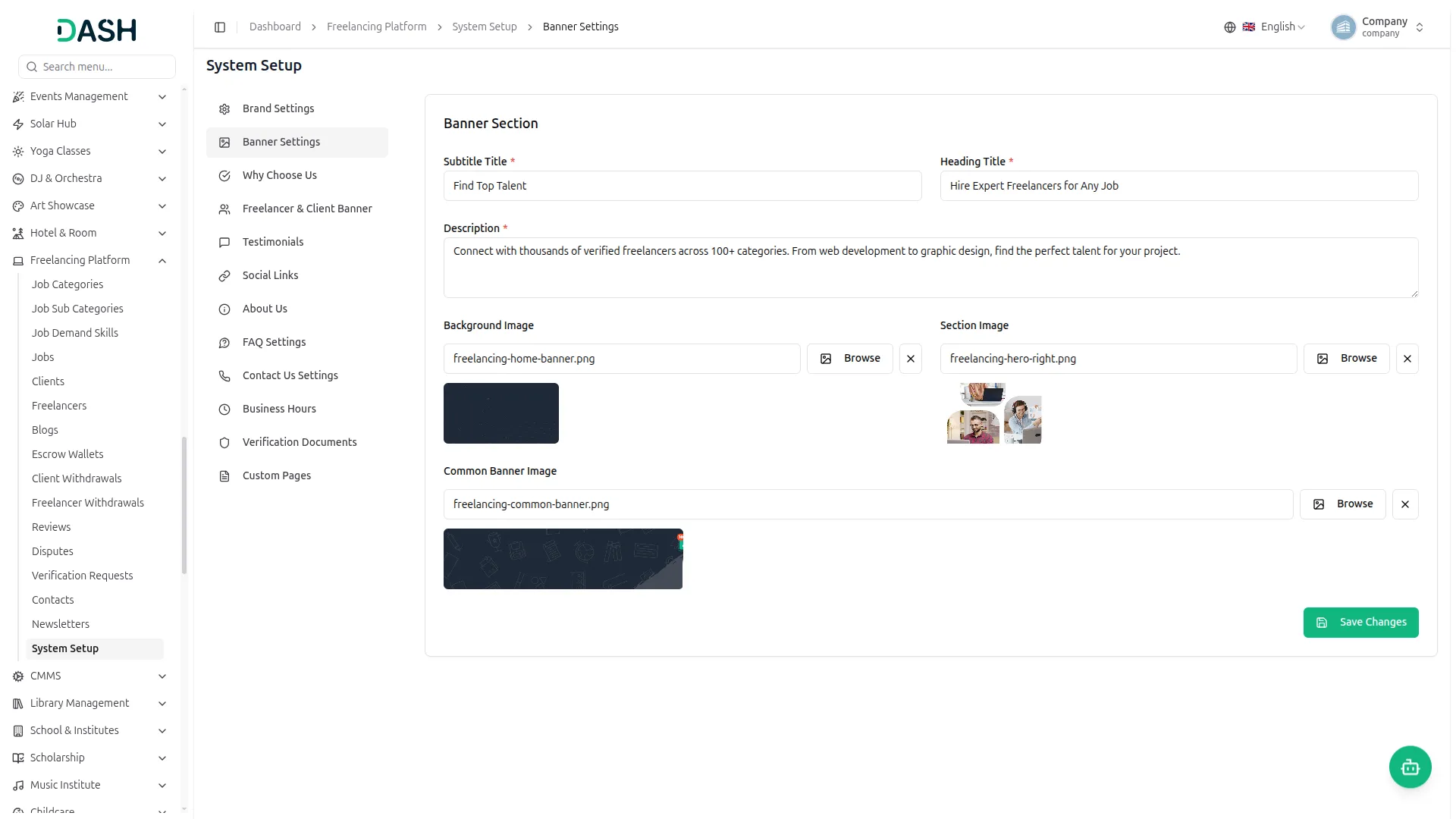Viewport: 1456px width, 819px height.
Task: Click the FAQ Settings question icon
Action: click(x=224, y=343)
